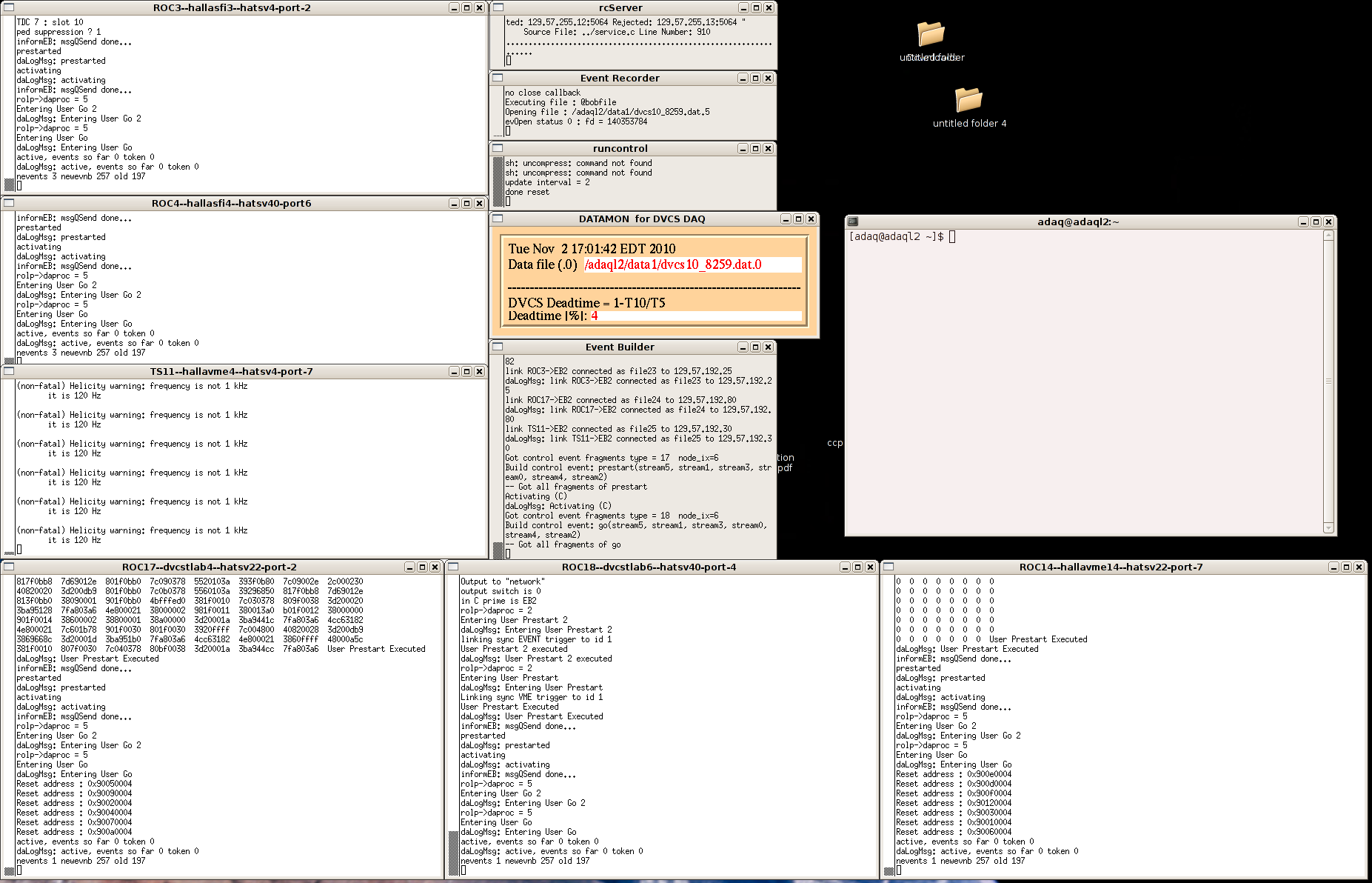Close the Event Builder window
This screenshot has width=1372, height=883.
point(768,347)
